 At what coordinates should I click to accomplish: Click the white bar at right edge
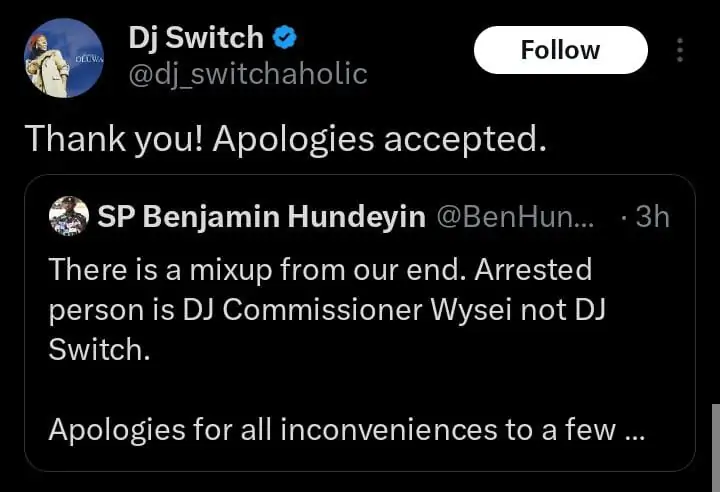pos(714,445)
